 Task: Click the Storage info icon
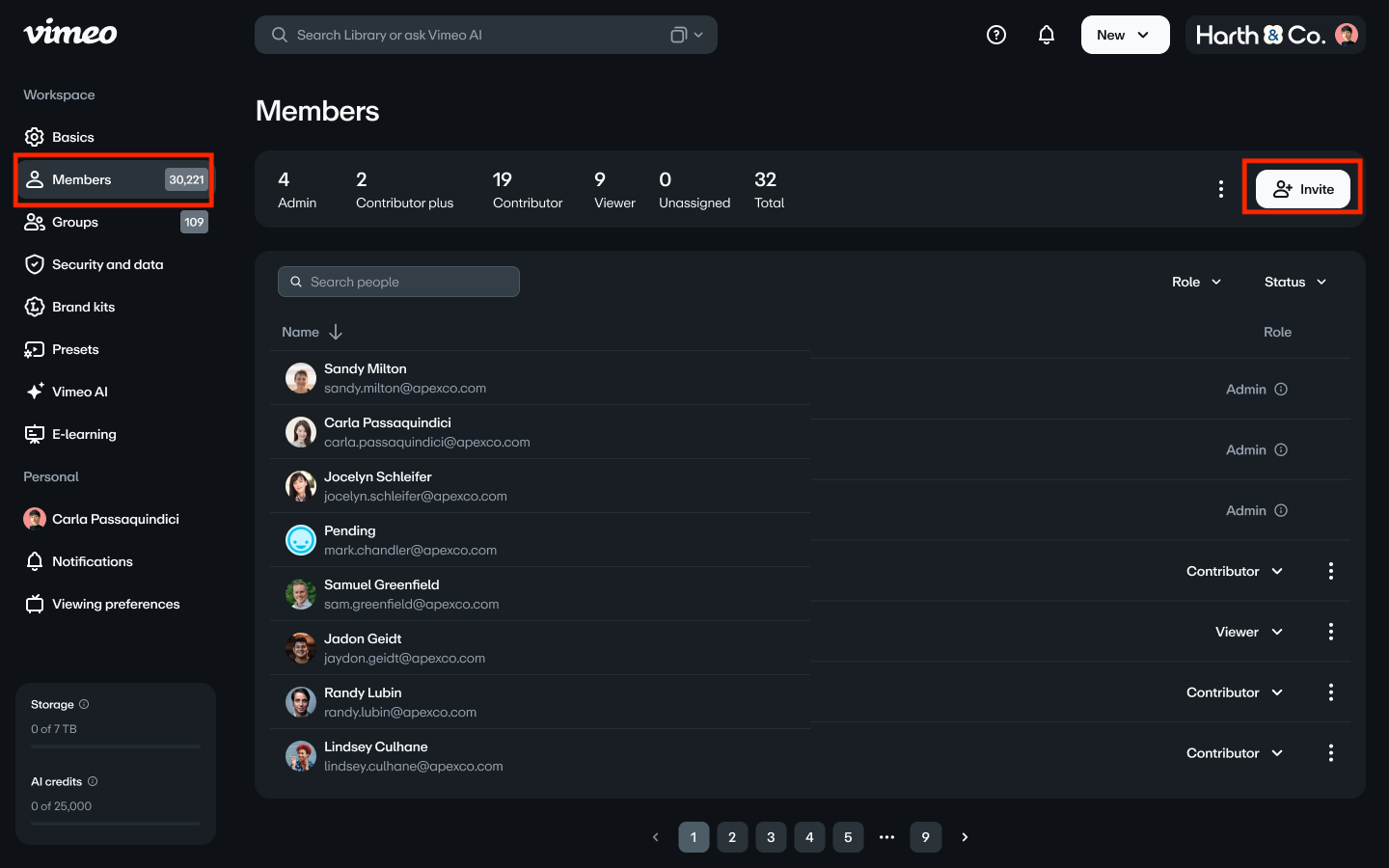84,704
